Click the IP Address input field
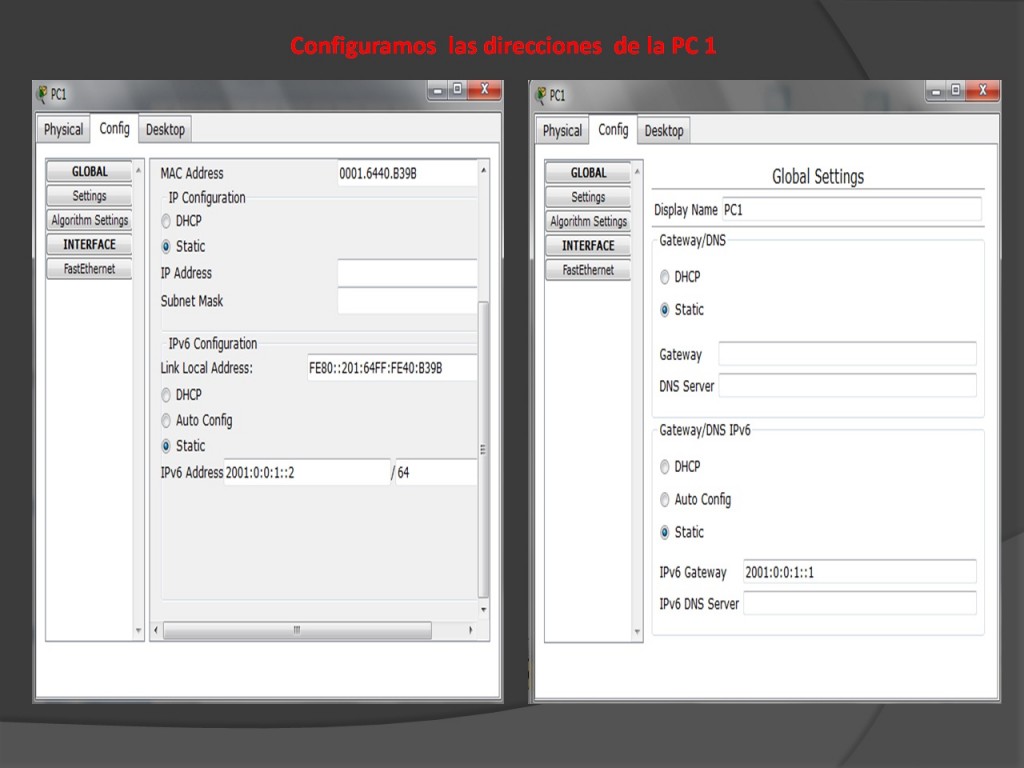The width and height of the screenshot is (1024, 768). coord(407,273)
